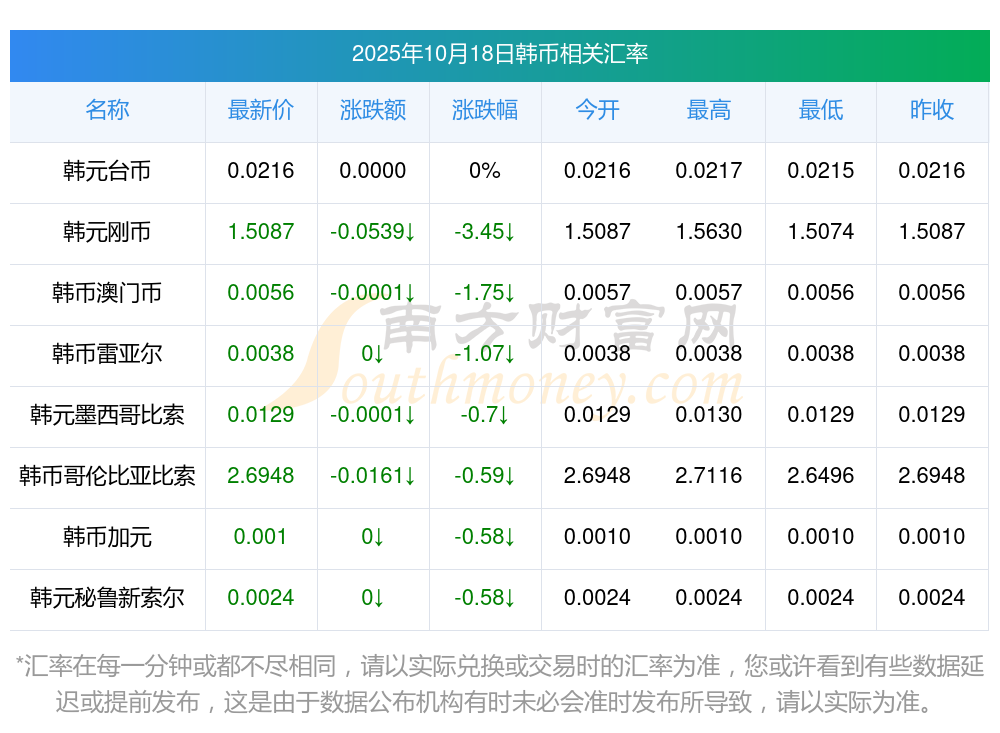The image size is (1000, 733).
Task: Click the 韩元台币 row name
Action: point(107,171)
